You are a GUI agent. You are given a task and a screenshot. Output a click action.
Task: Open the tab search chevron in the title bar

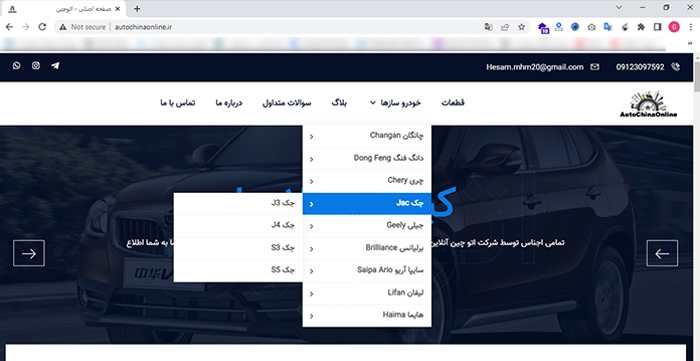[x=619, y=7]
